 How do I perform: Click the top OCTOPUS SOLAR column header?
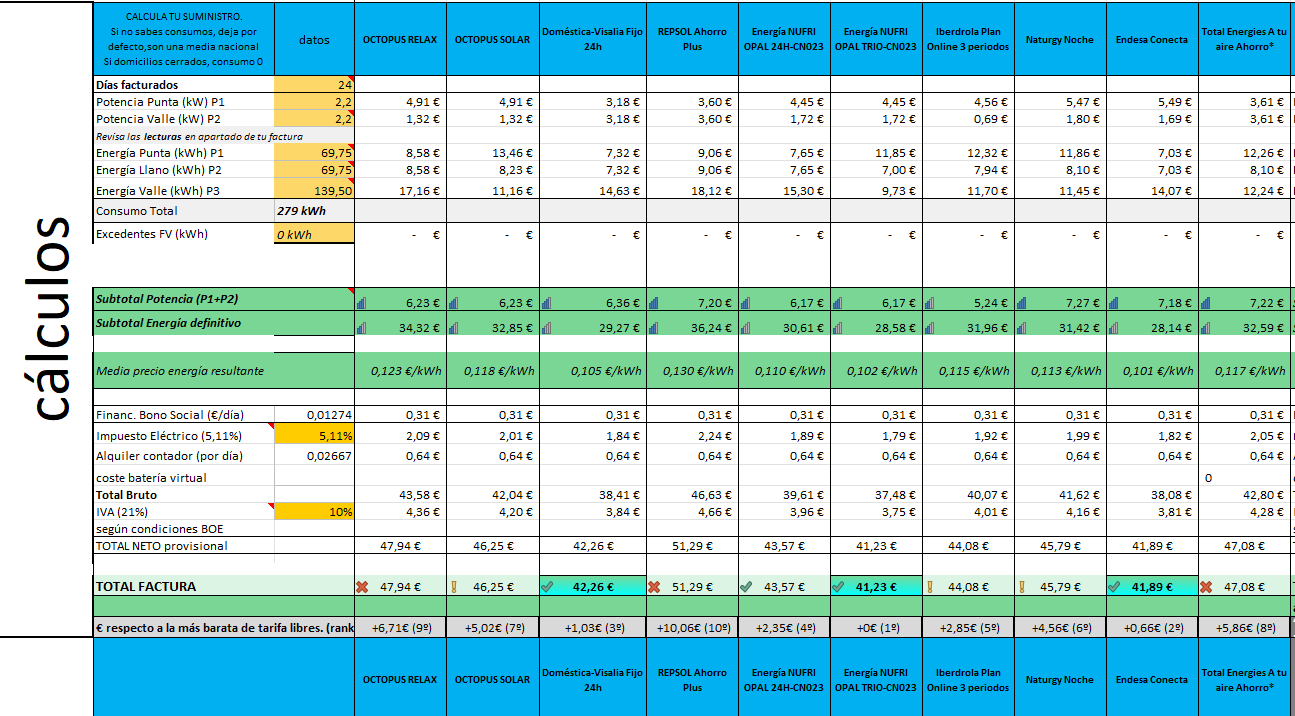click(x=492, y=39)
